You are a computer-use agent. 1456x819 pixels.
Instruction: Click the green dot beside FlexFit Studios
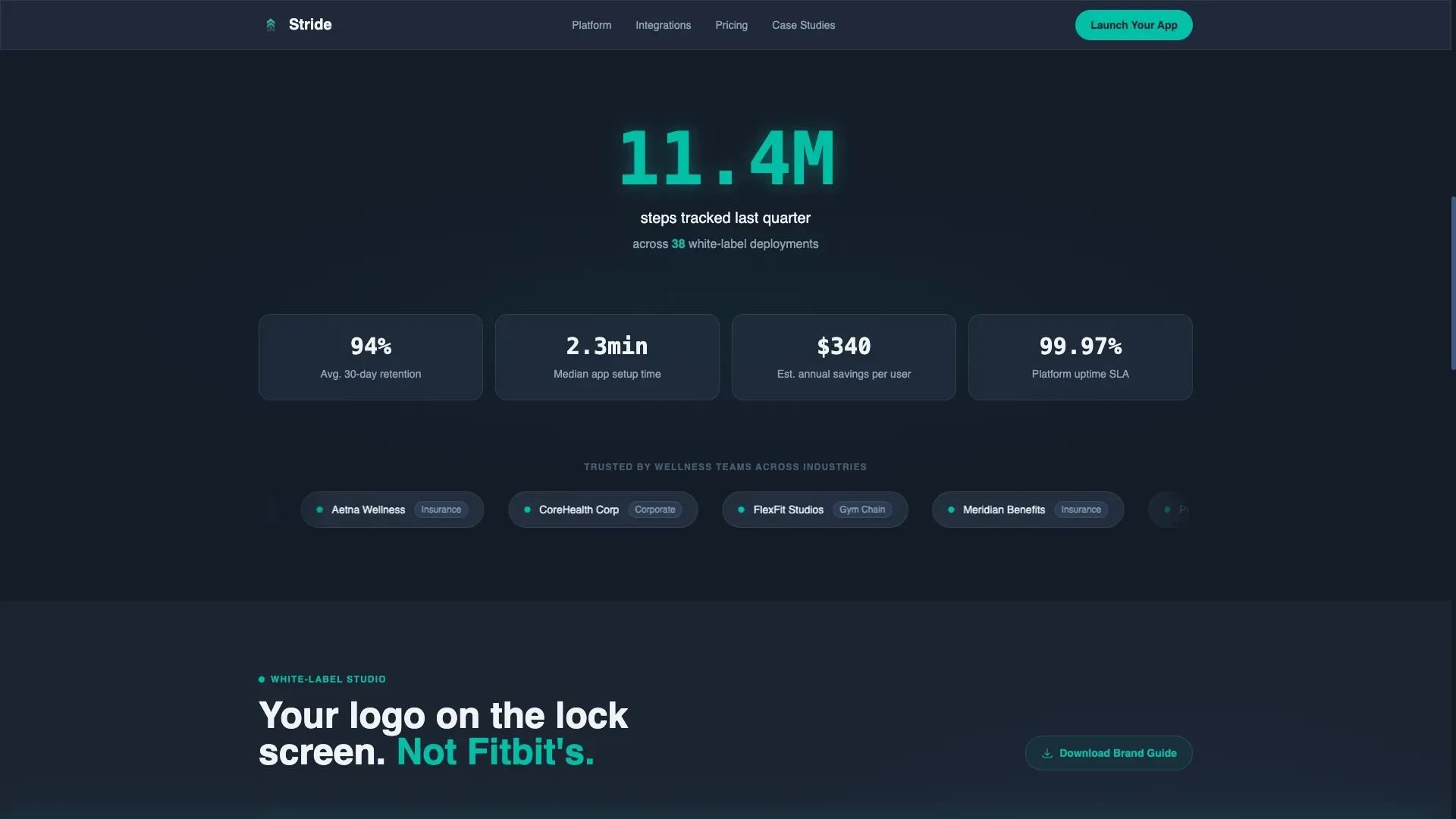(x=741, y=510)
